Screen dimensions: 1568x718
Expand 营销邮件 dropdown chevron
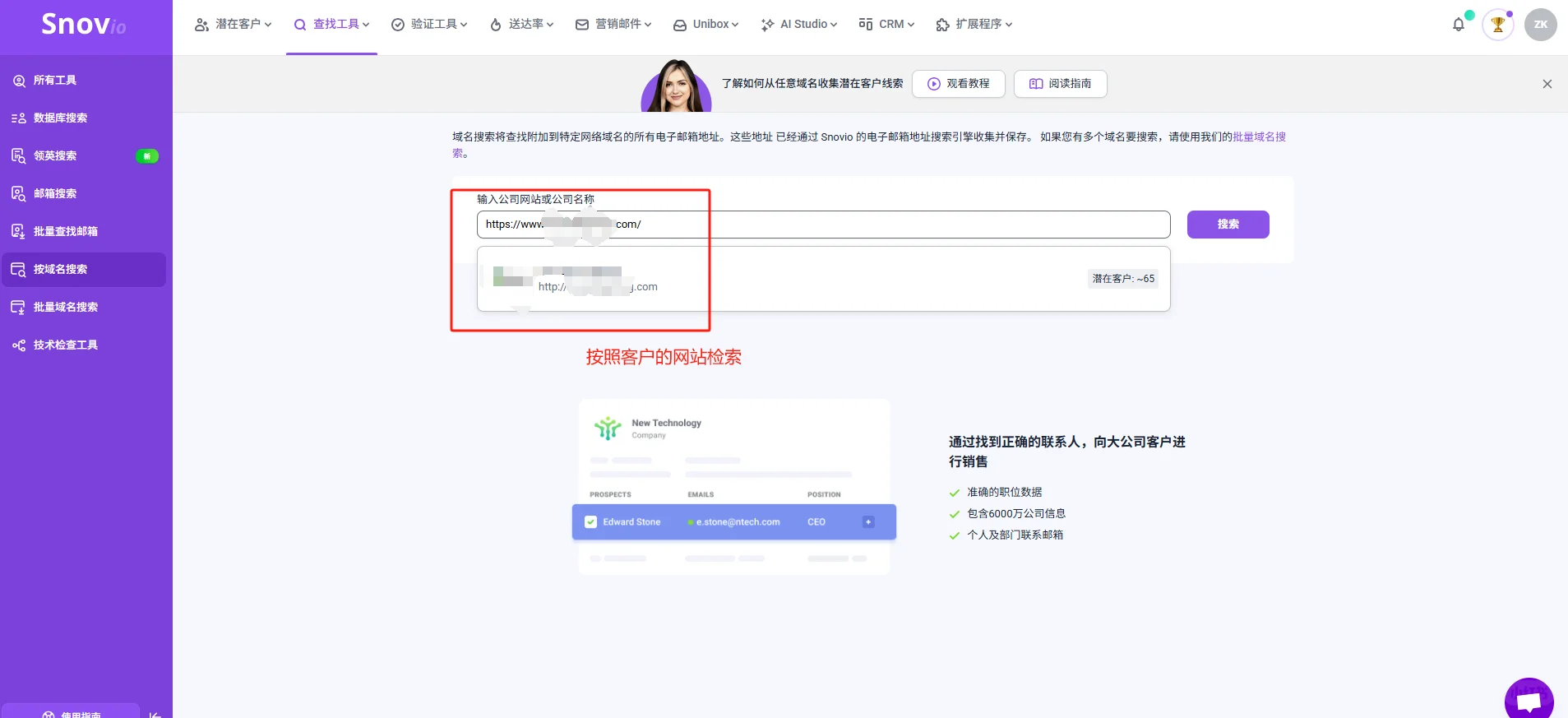tap(648, 25)
